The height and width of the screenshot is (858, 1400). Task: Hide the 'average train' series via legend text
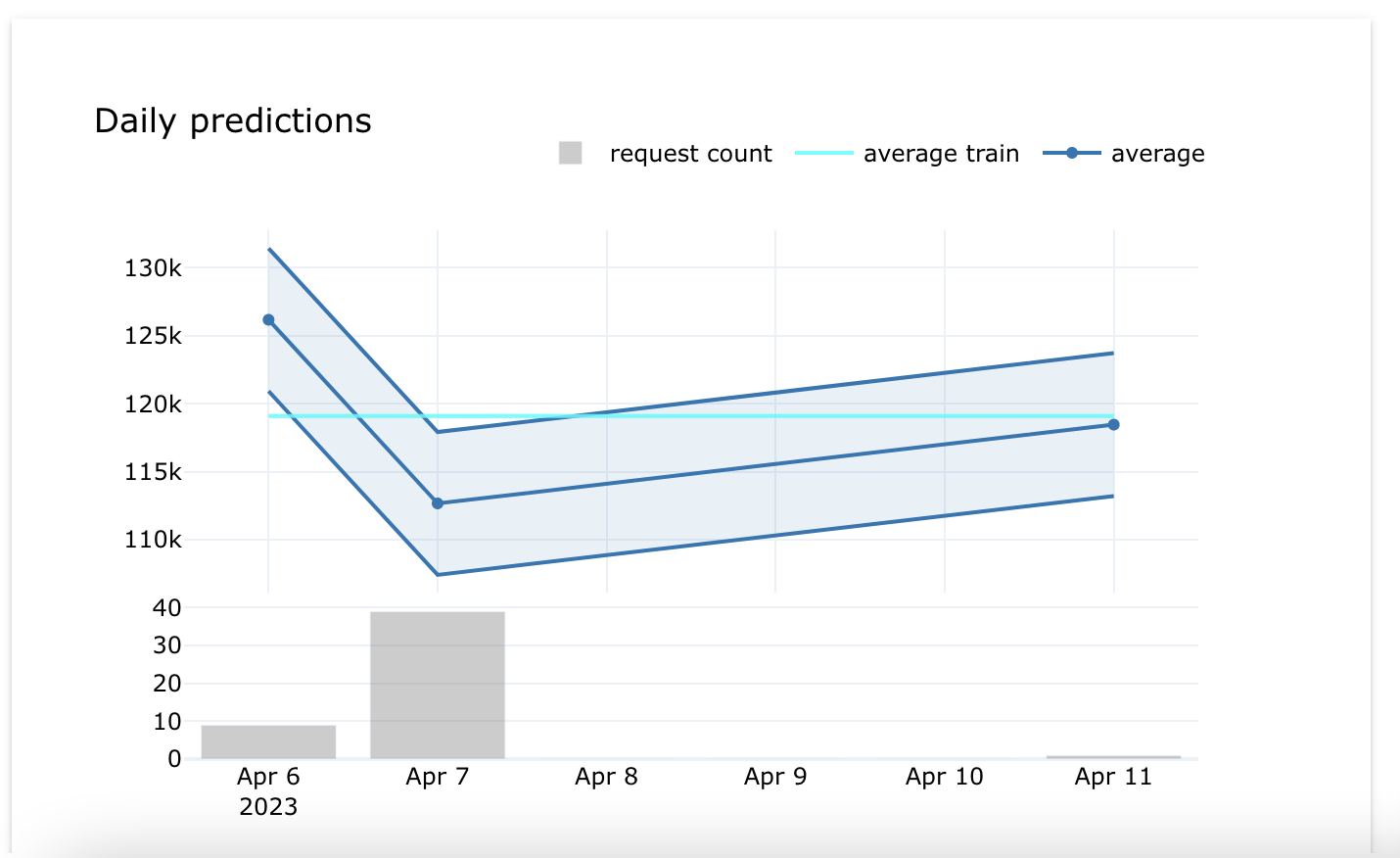[x=941, y=154]
